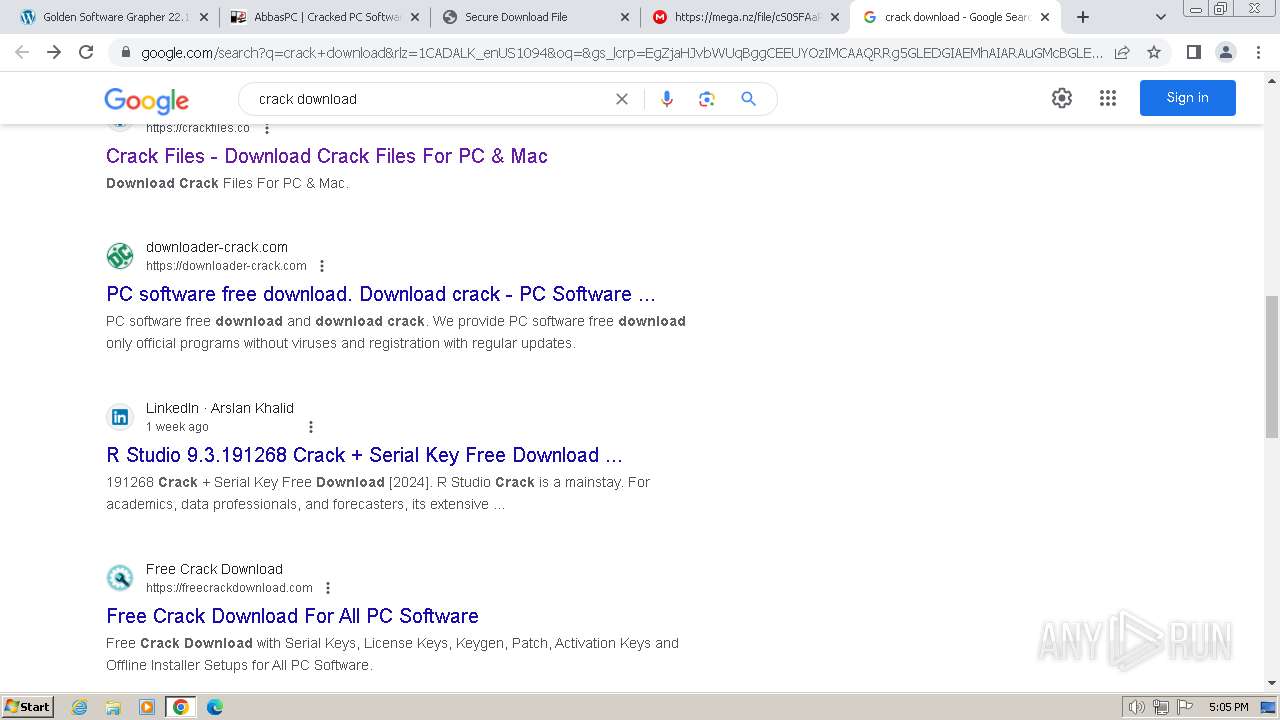Open Free Crack Download For All PC Software
This screenshot has height=720, width=1280.
click(292, 616)
